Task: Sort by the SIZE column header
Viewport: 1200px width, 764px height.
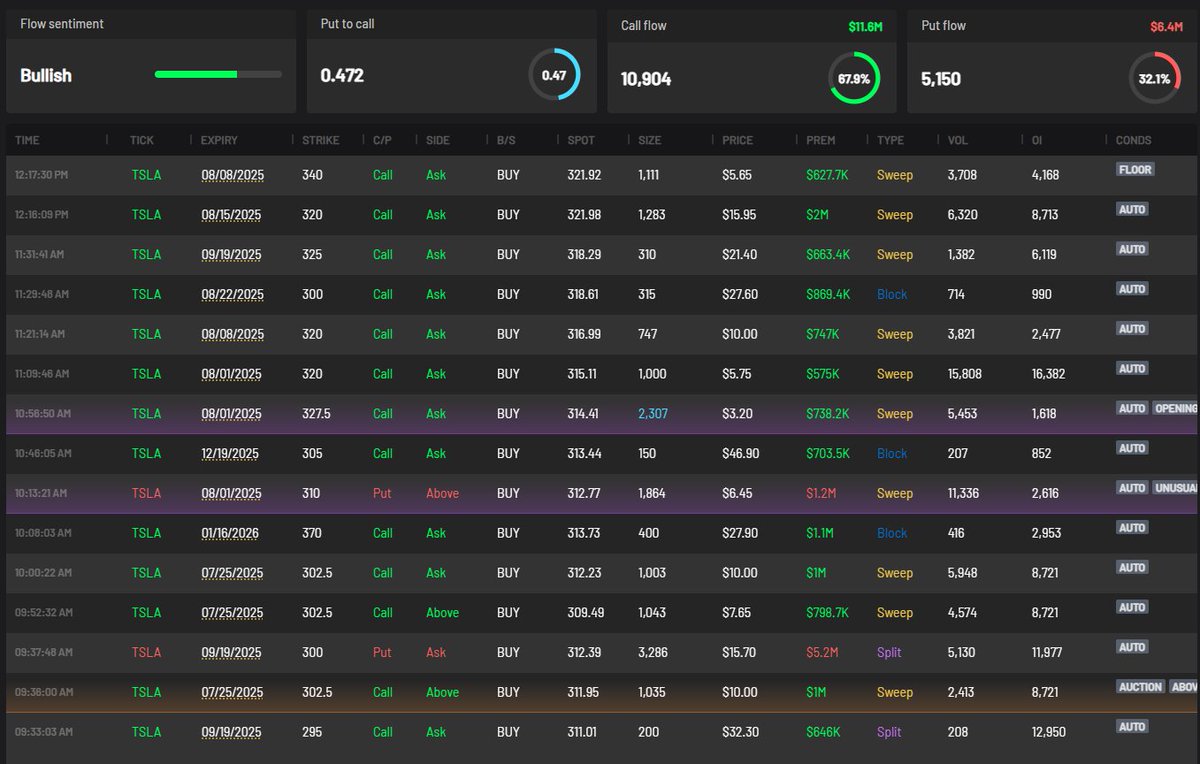Action: 650,140
